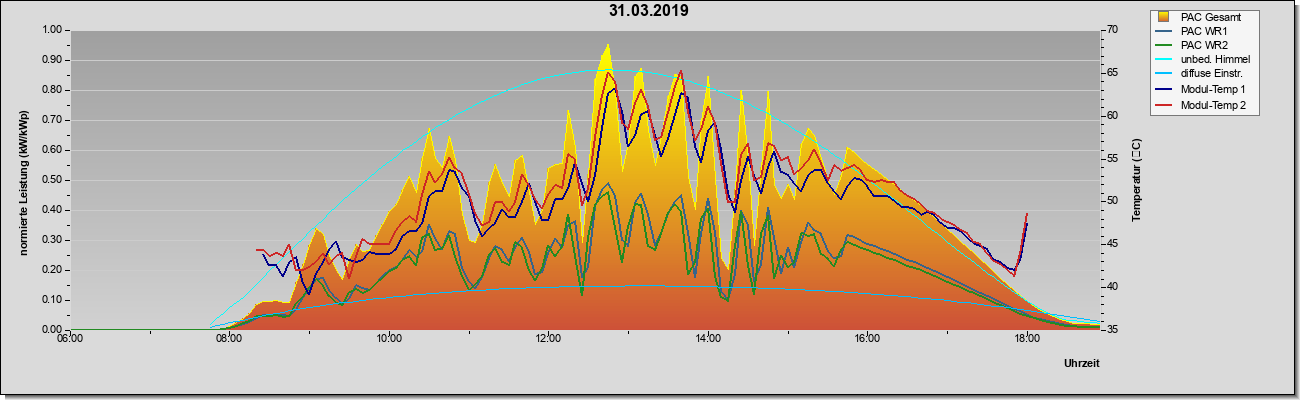This screenshot has height=400, width=1300.
Task: Click the 10:00 time axis tick
Action: click(389, 339)
